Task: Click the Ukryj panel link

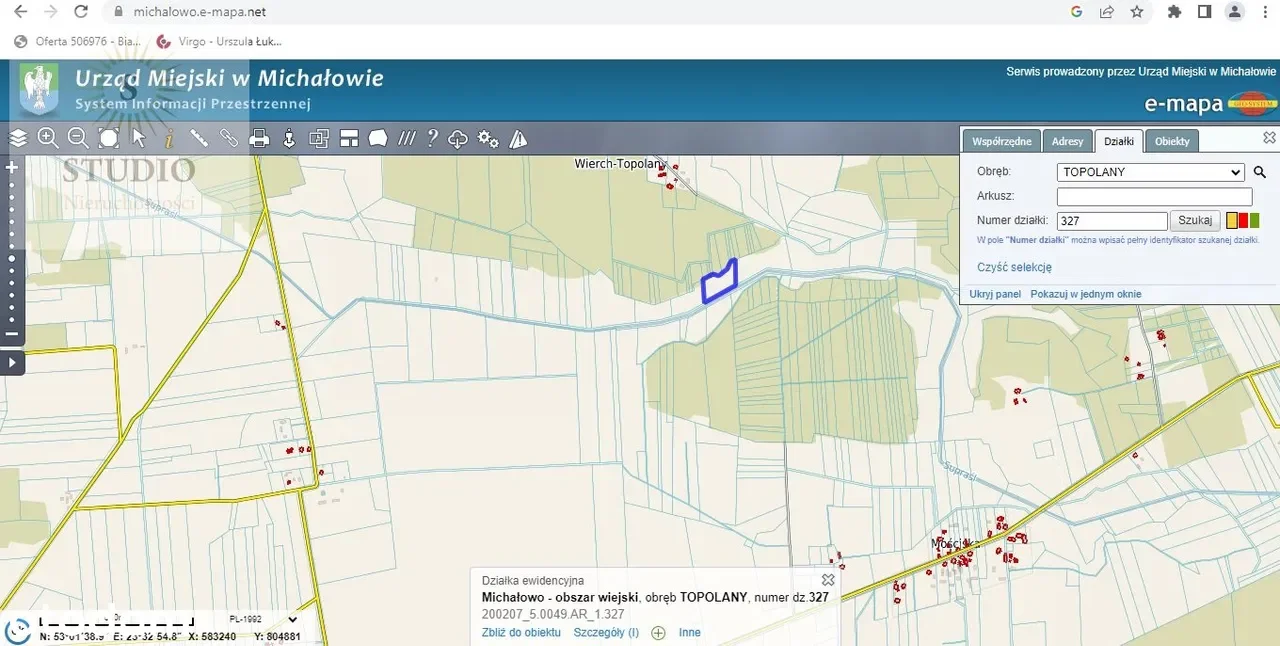Action: 995,294
